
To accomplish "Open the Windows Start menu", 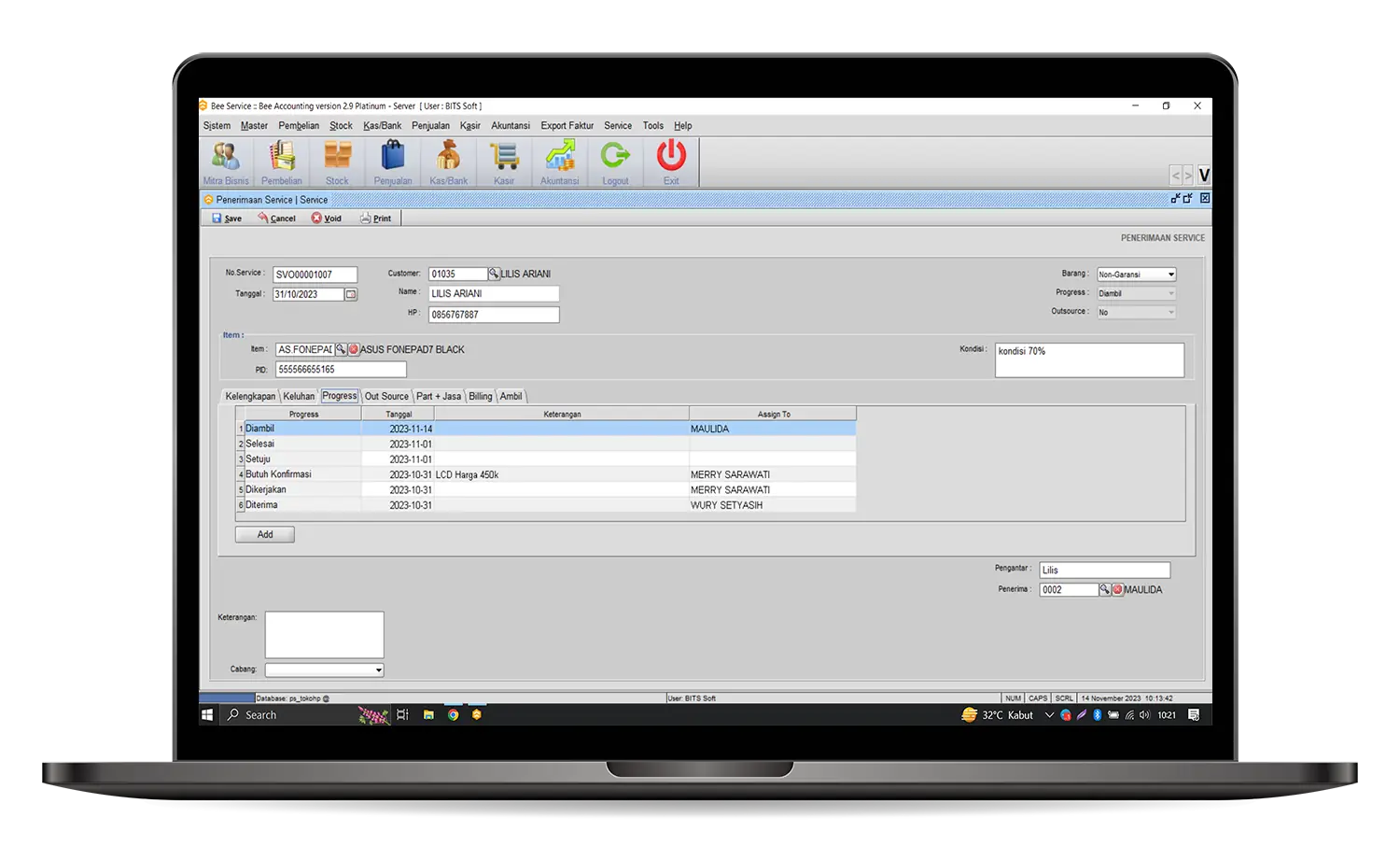I will tap(207, 715).
